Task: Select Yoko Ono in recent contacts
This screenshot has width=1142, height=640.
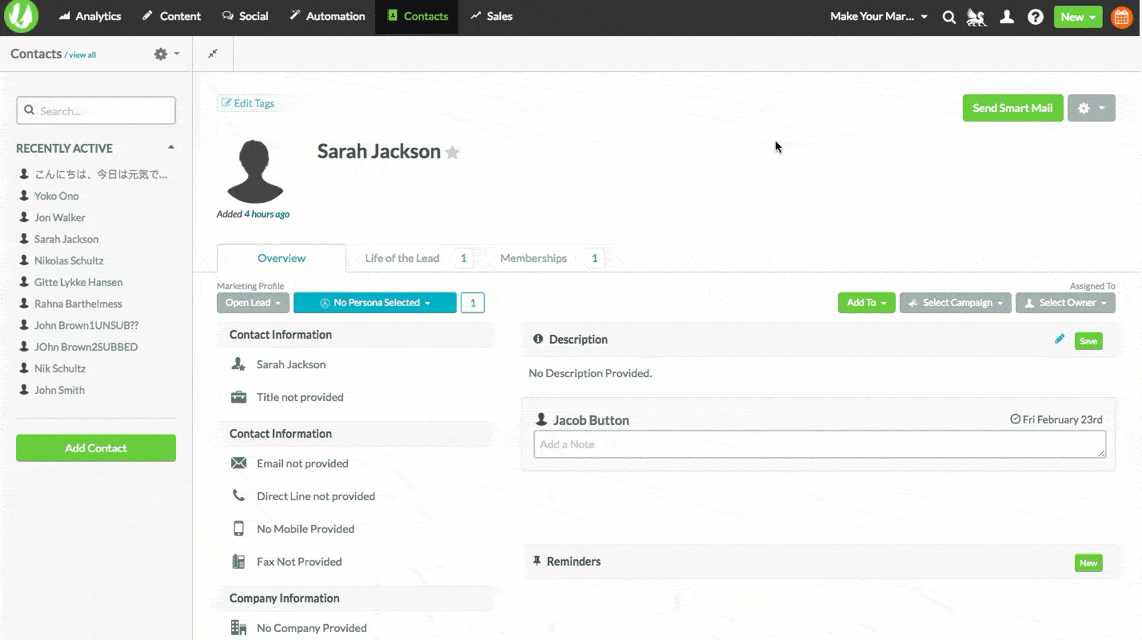Action: (56, 196)
